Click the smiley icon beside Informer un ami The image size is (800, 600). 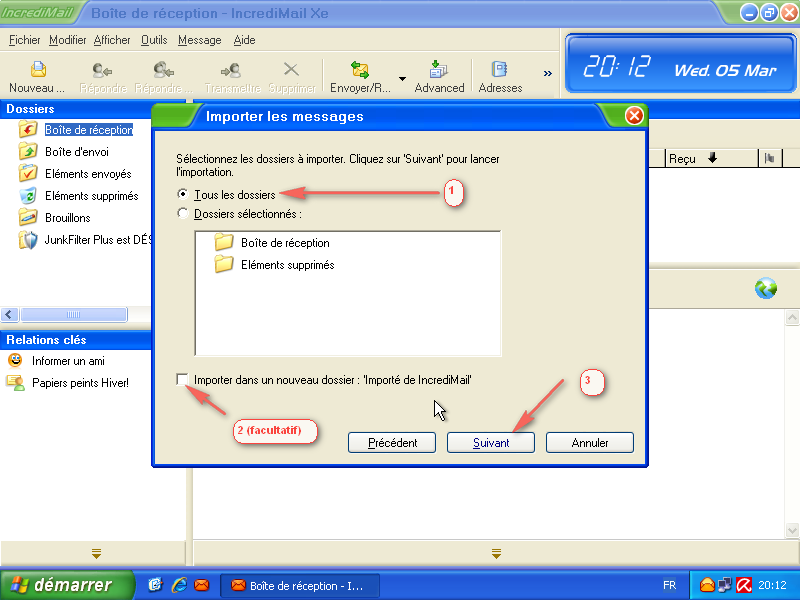point(15,360)
